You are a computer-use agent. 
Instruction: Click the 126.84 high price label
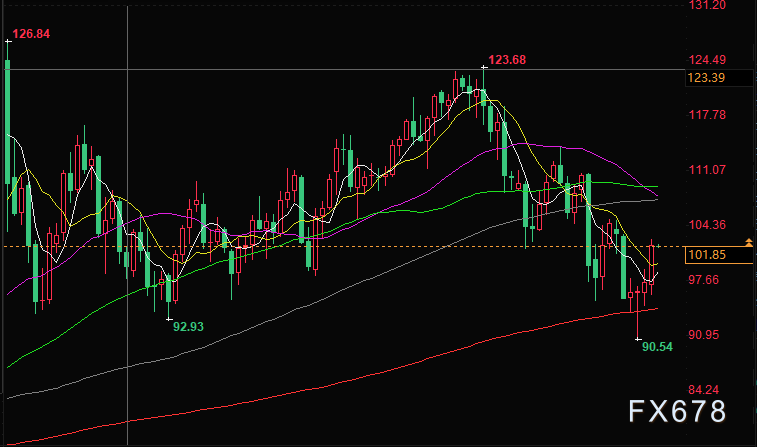tap(31, 34)
